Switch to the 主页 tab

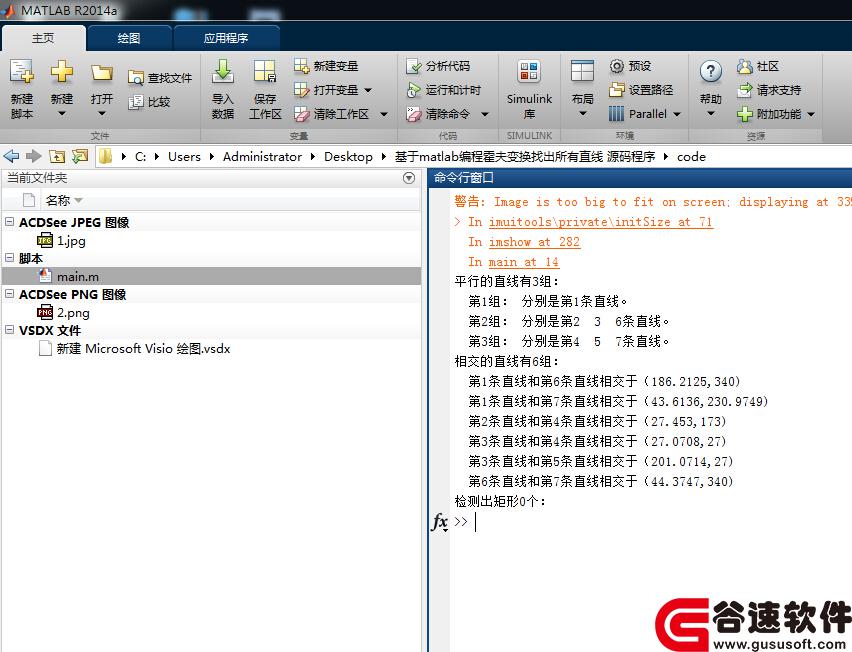click(x=43, y=38)
